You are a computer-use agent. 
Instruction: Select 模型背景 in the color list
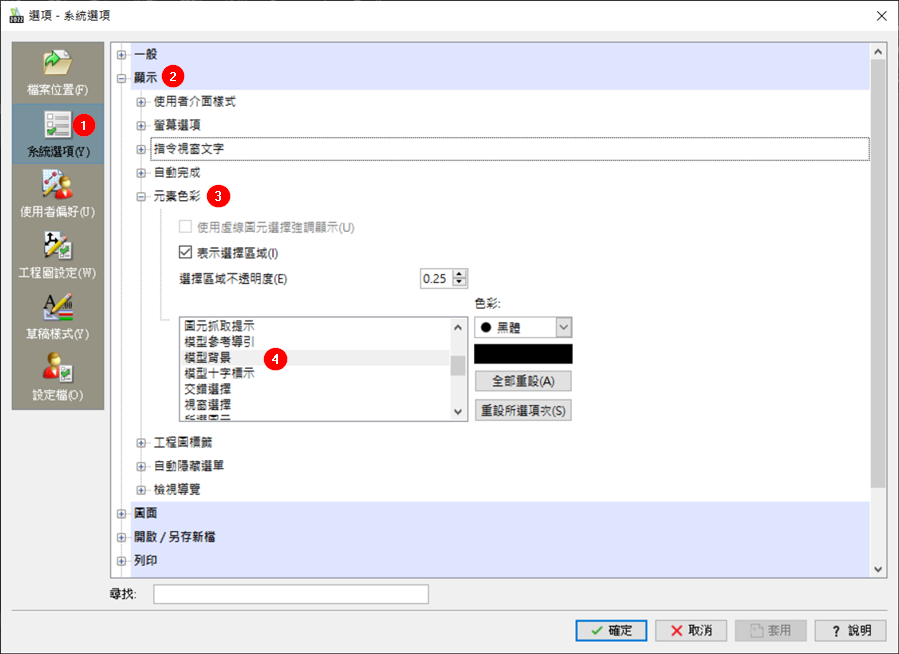pos(314,358)
